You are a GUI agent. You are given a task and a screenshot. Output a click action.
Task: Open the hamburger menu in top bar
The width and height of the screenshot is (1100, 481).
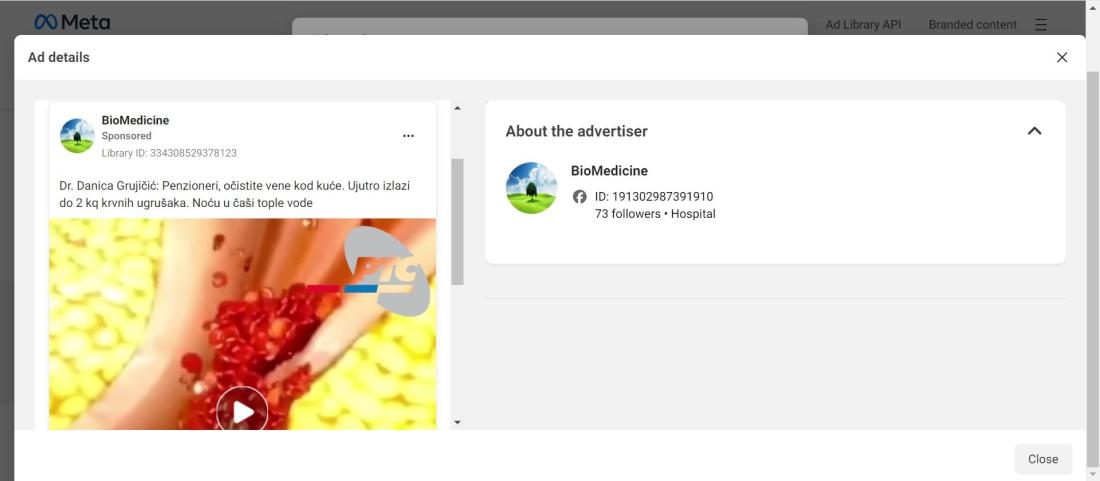tap(1041, 25)
